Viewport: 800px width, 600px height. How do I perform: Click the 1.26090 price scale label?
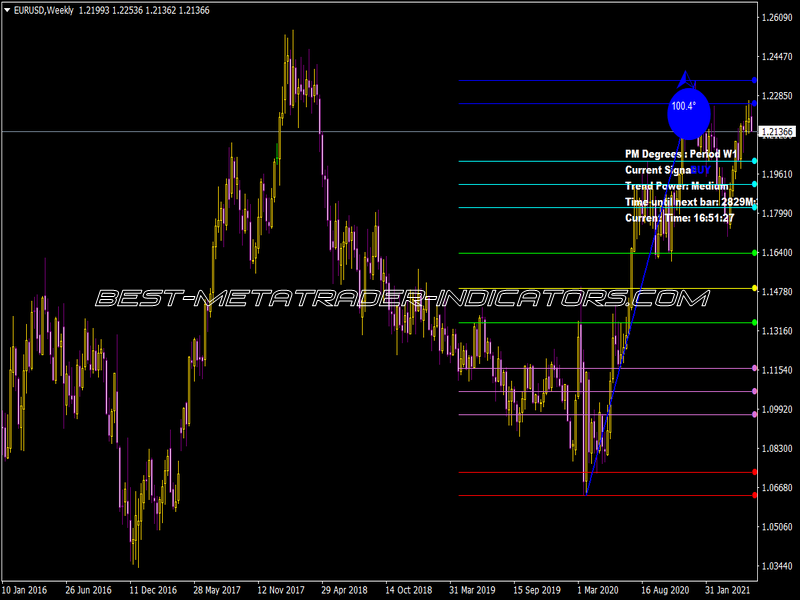[x=777, y=18]
